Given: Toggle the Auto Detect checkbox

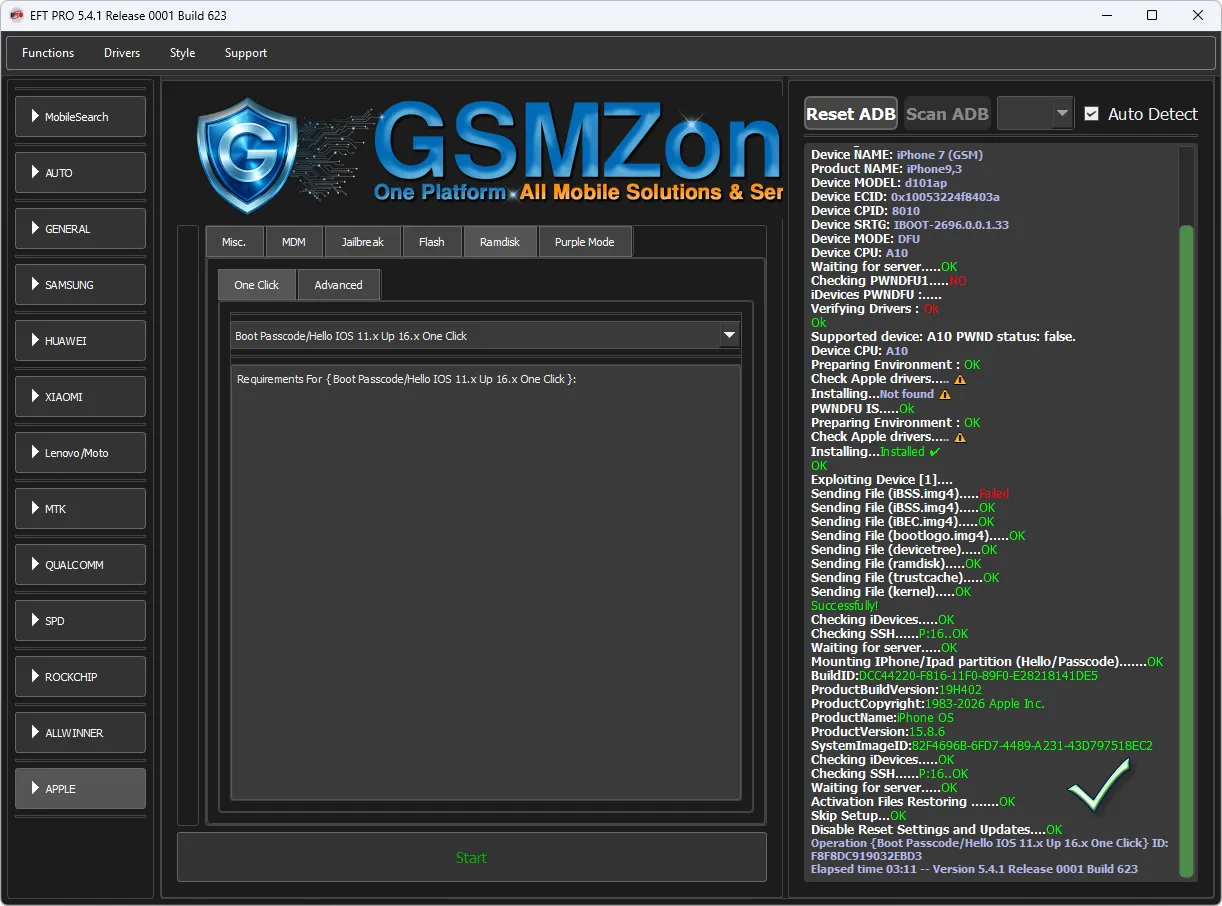Looking at the screenshot, I should pos(1091,114).
